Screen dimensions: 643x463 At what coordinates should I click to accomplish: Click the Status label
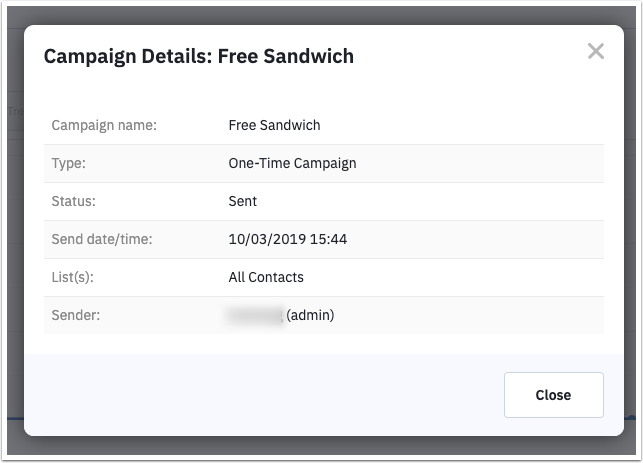pyautogui.click(x=73, y=201)
